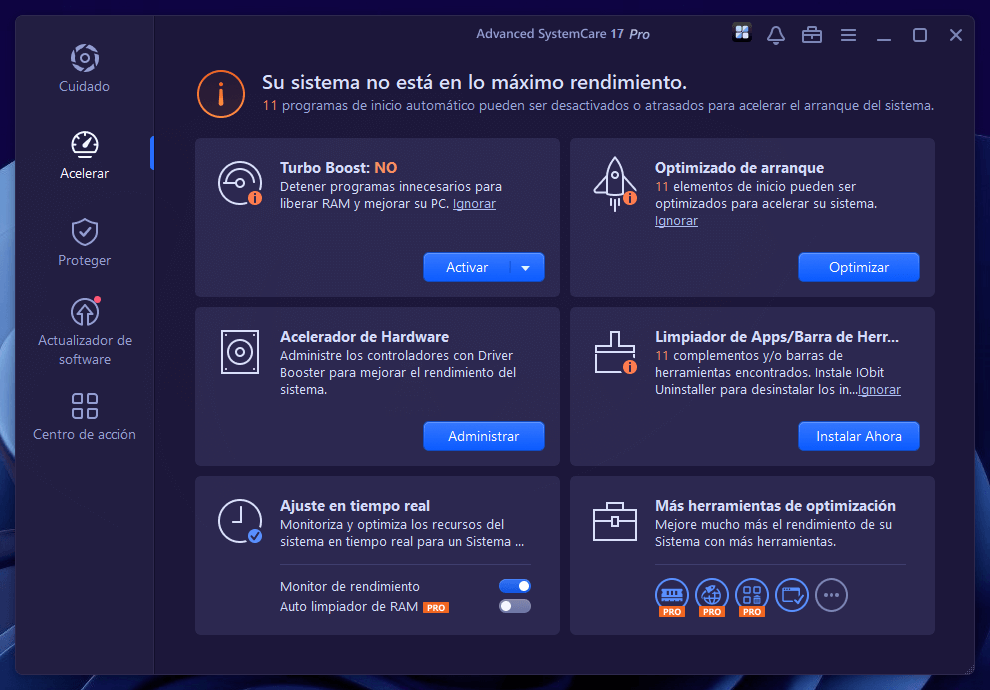This screenshot has height=690, width=990.
Task: Toggle Monitor de rendimiento switch off
Action: click(x=515, y=586)
